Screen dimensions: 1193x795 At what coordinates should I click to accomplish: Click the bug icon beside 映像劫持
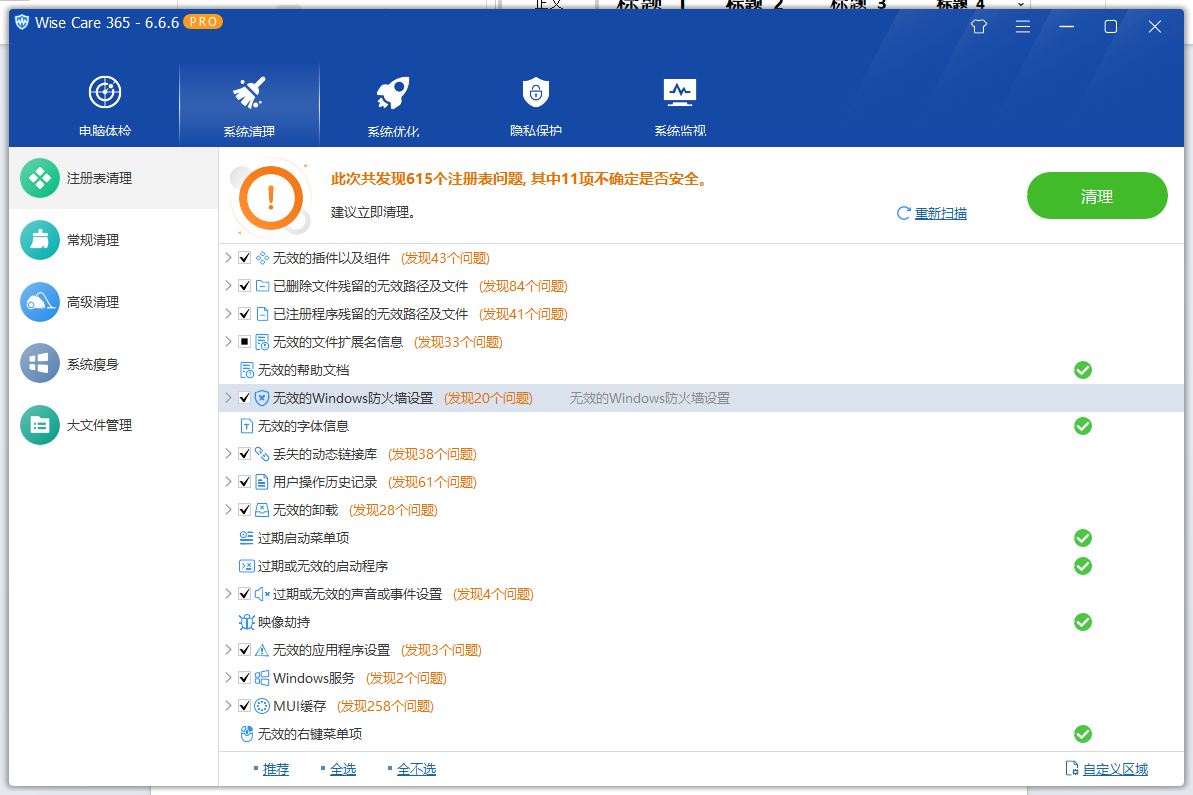tap(247, 622)
